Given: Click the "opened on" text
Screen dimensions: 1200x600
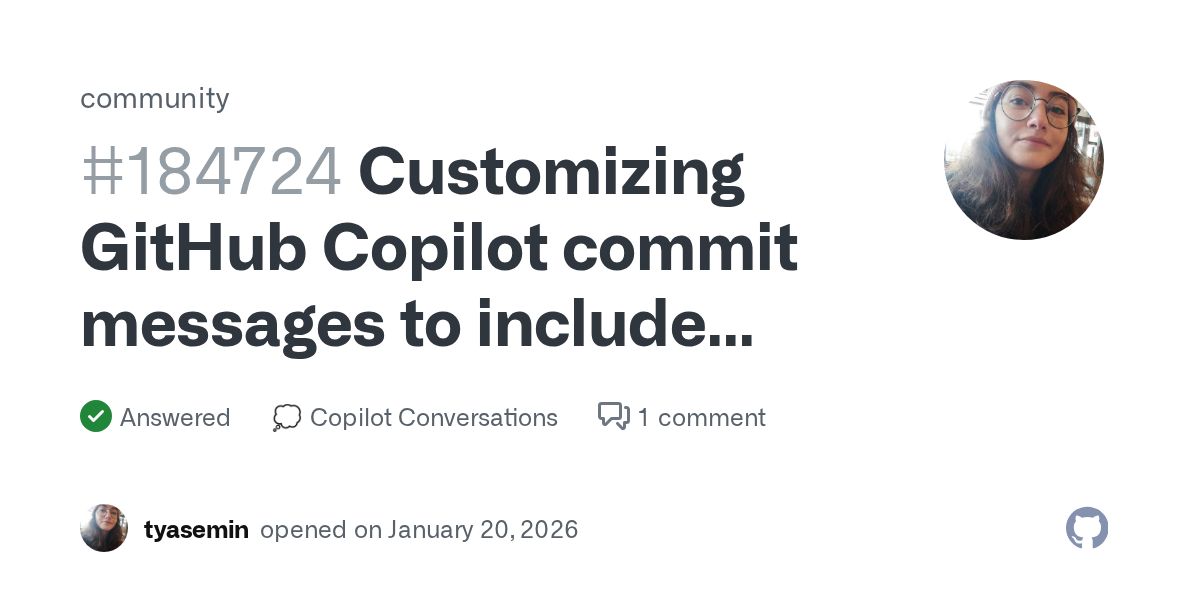Looking at the screenshot, I should point(320,529).
